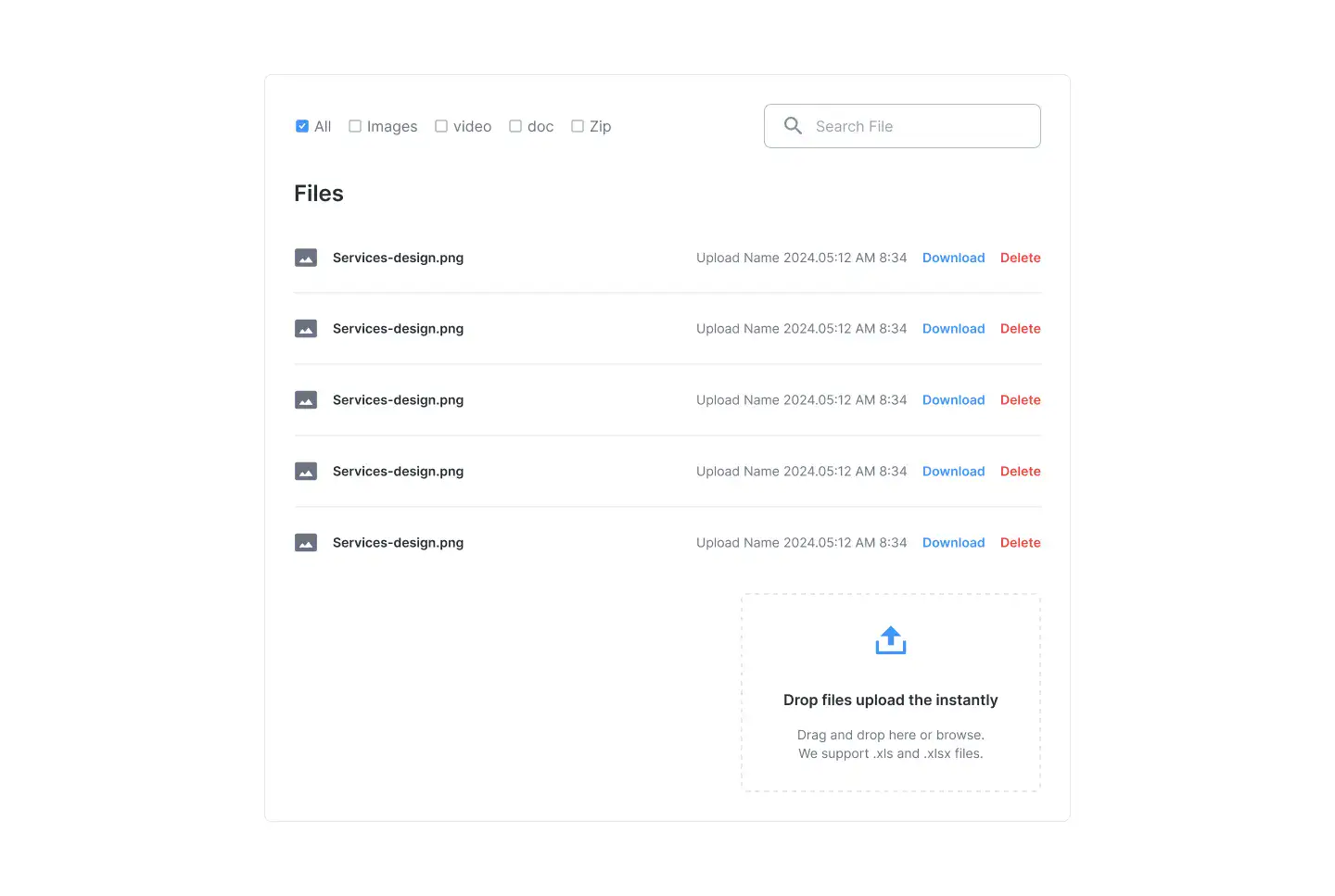Enable the Images filter checkbox
The width and height of the screenshot is (1335, 896).
(355, 126)
